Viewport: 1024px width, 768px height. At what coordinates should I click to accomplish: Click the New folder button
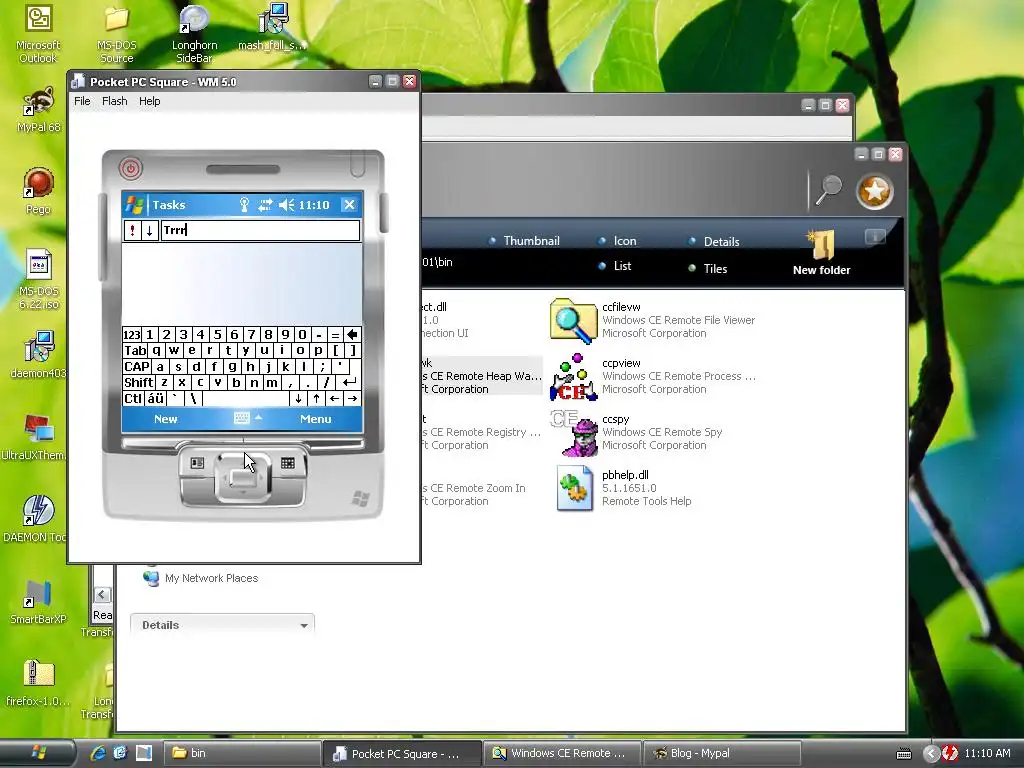click(x=822, y=253)
